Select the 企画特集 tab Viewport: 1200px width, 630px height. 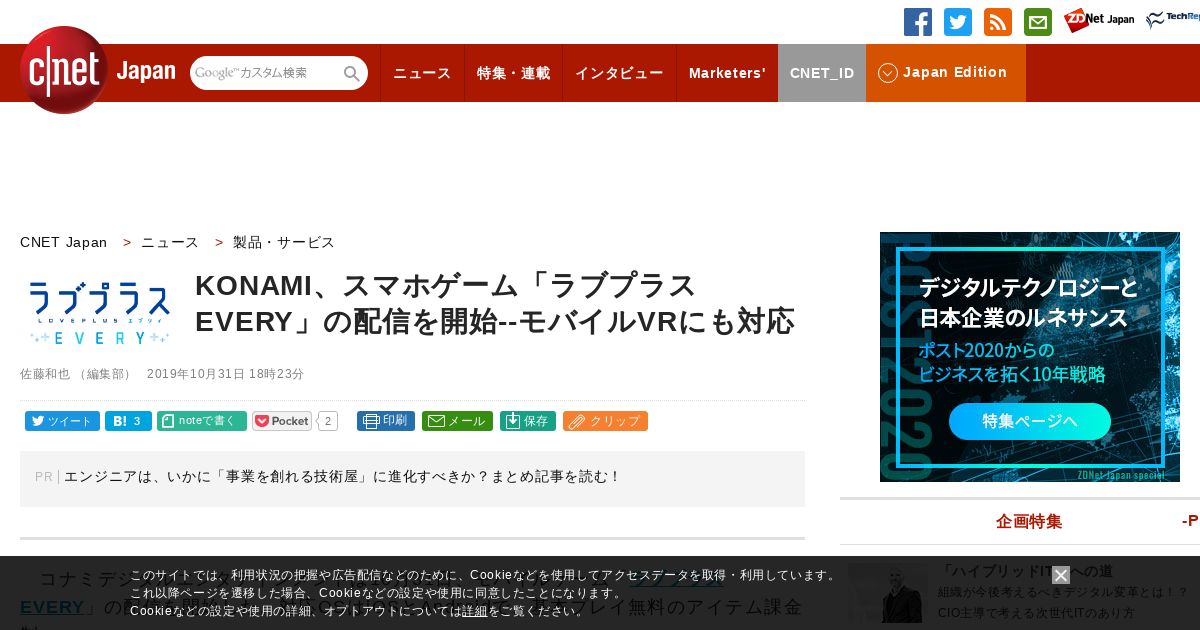1029,521
